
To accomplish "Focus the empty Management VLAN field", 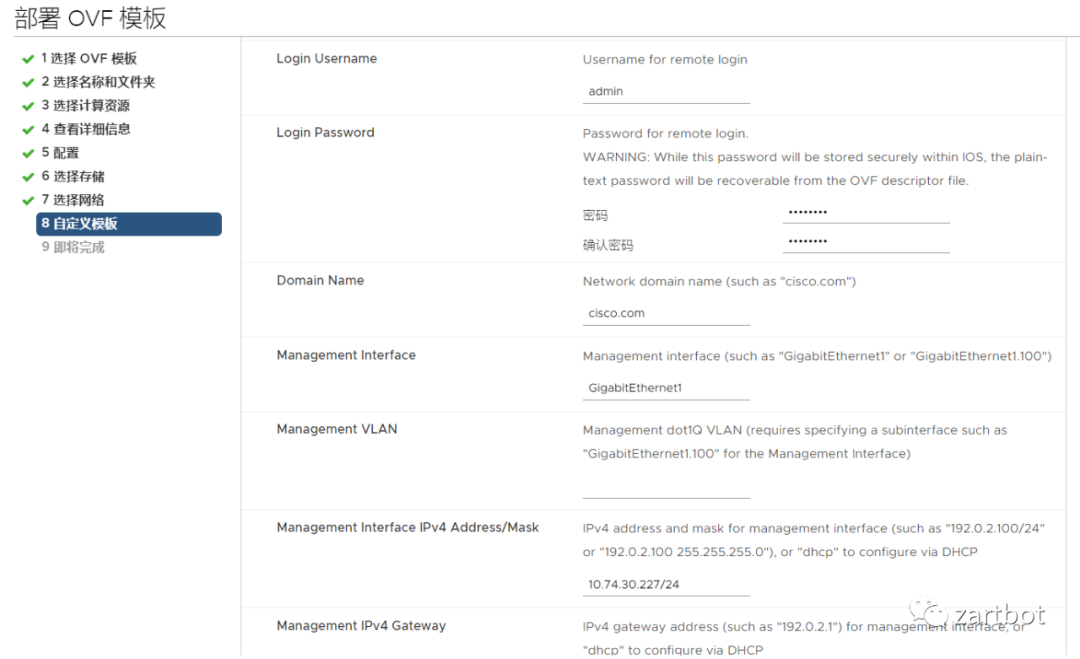I will (666, 486).
